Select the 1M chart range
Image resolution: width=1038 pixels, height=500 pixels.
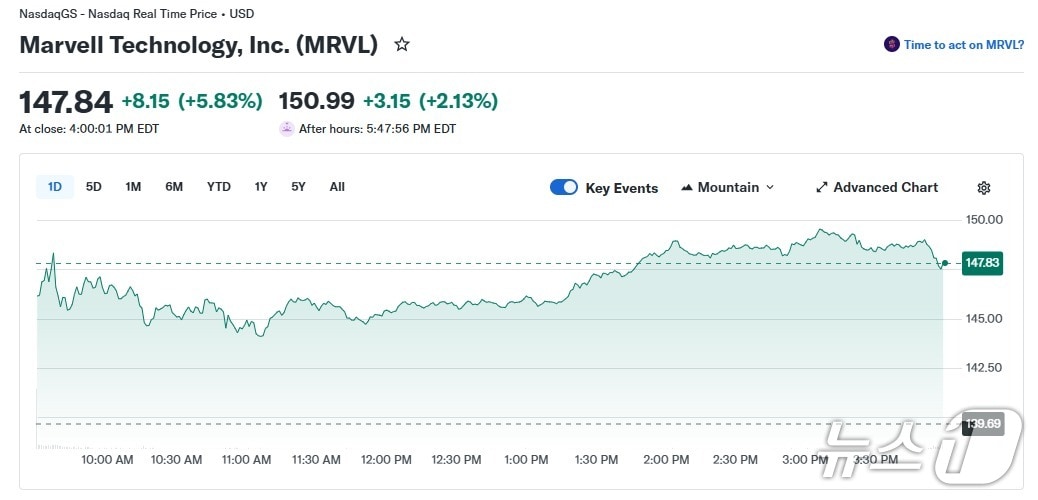133,187
